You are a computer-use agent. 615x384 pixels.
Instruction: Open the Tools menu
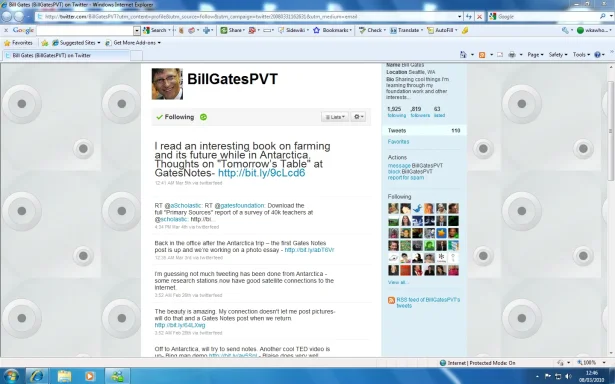581,55
